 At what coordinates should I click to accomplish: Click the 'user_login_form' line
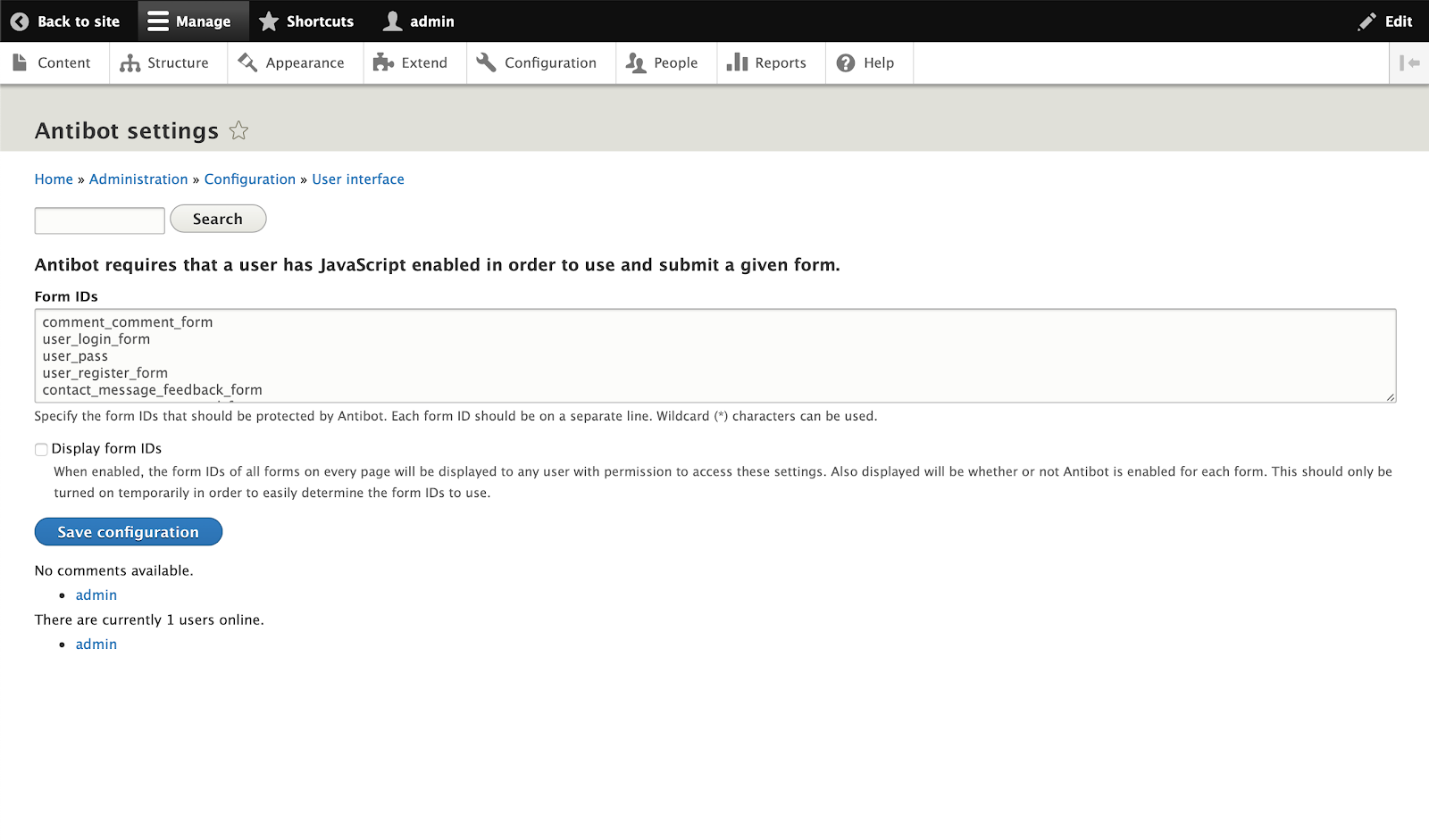coord(96,339)
